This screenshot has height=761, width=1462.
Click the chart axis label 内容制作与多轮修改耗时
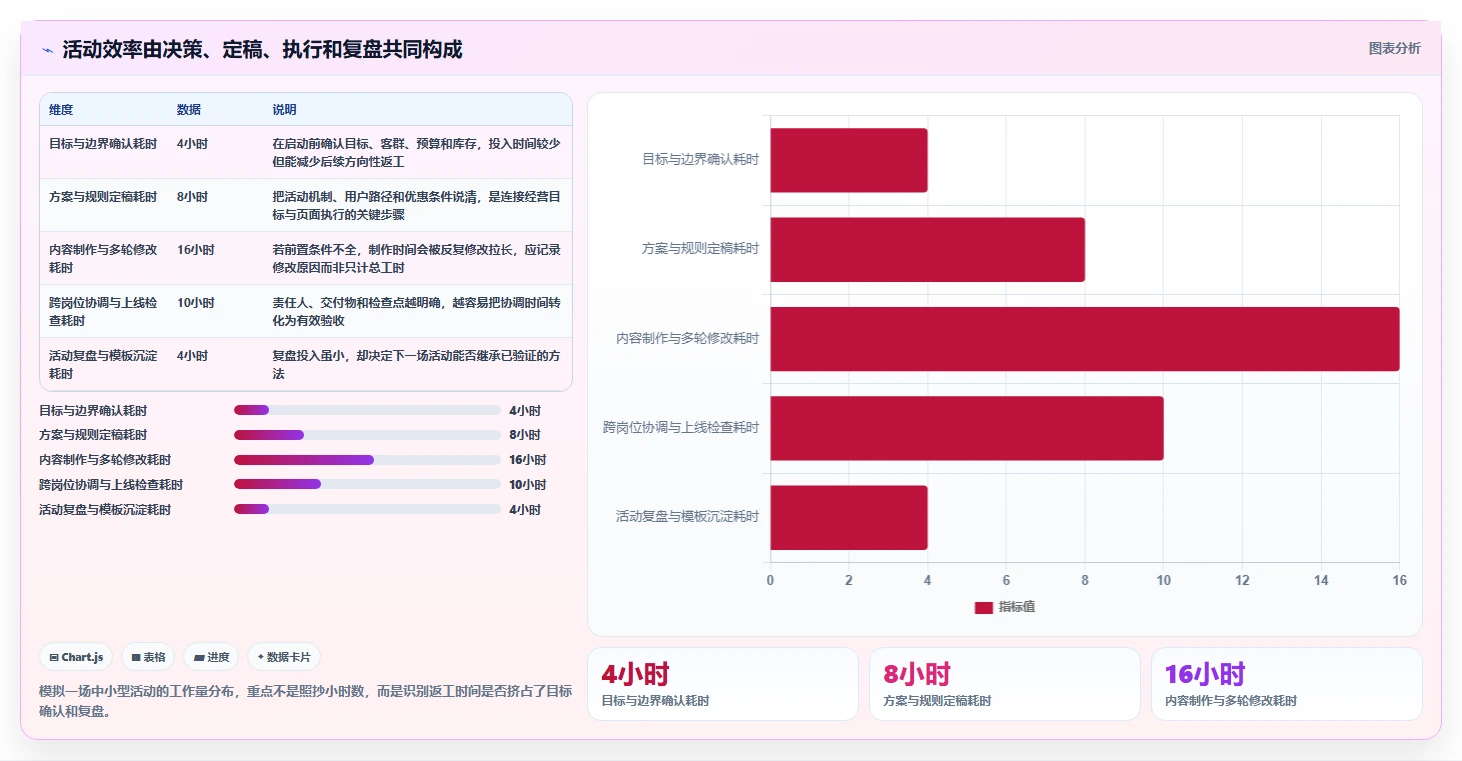(x=687, y=339)
